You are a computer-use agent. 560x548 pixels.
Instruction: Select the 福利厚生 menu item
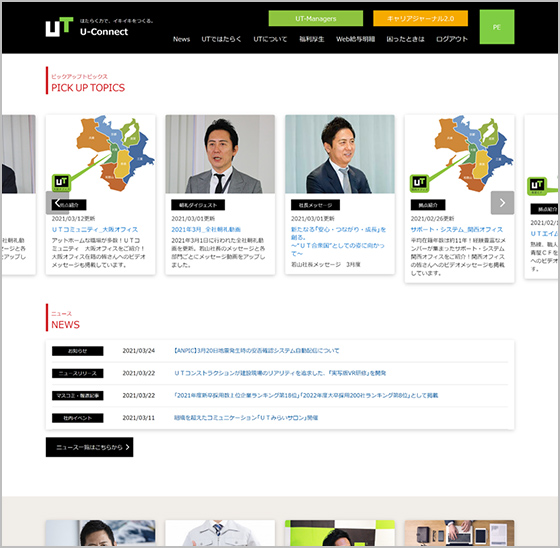pyautogui.click(x=312, y=39)
